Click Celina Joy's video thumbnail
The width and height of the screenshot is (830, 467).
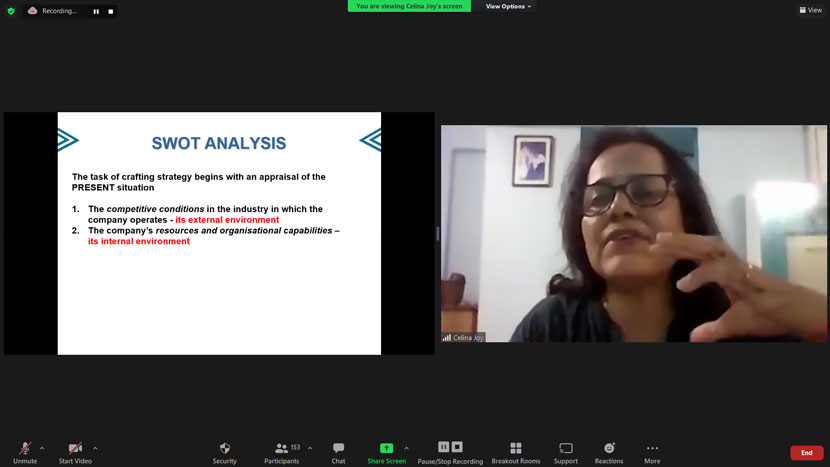[x=634, y=234]
